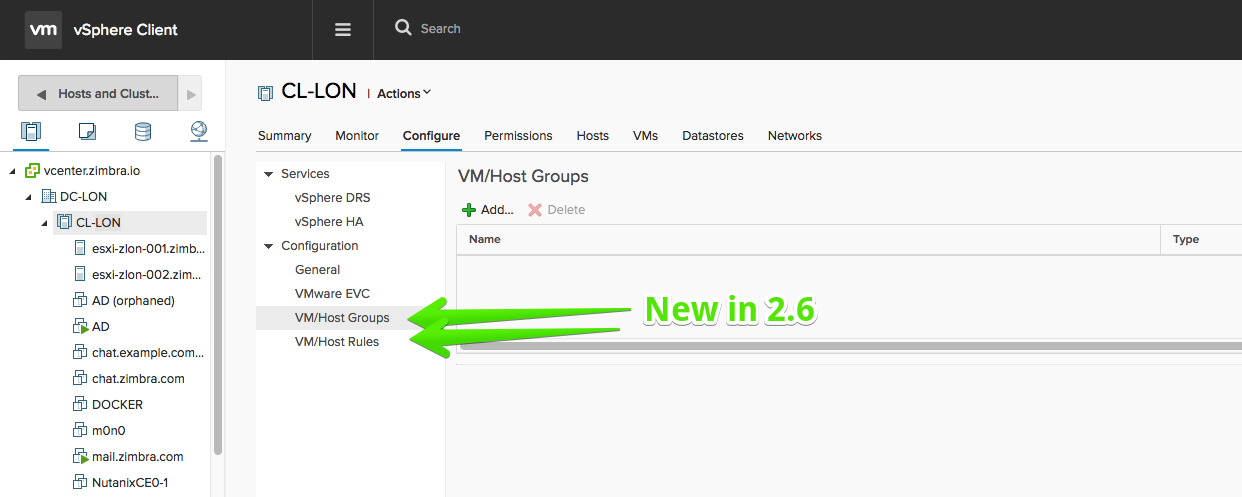
Task: Go back to Hosts and Clusters history button
Action: pos(98,93)
